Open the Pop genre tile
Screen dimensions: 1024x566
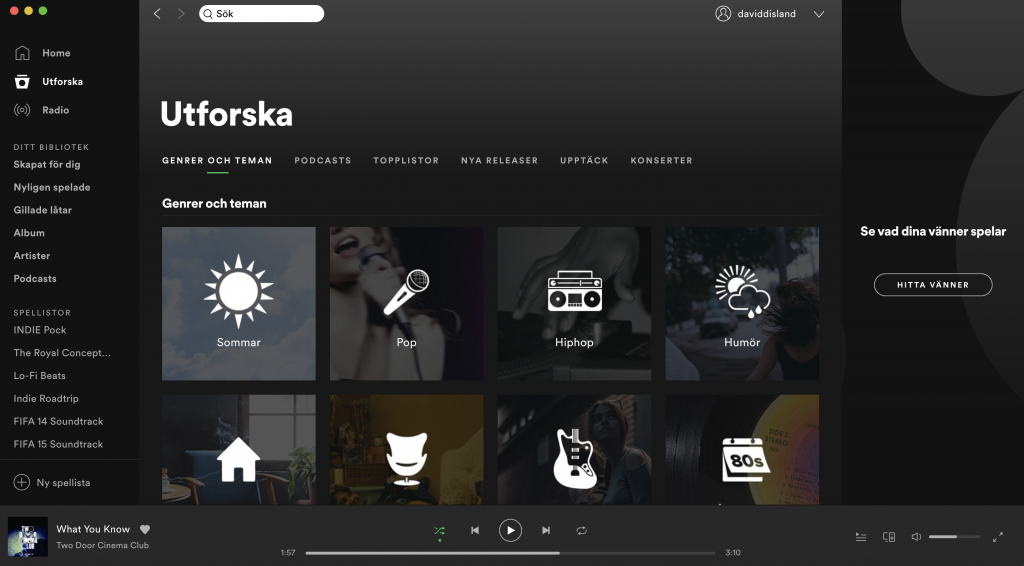coord(407,304)
